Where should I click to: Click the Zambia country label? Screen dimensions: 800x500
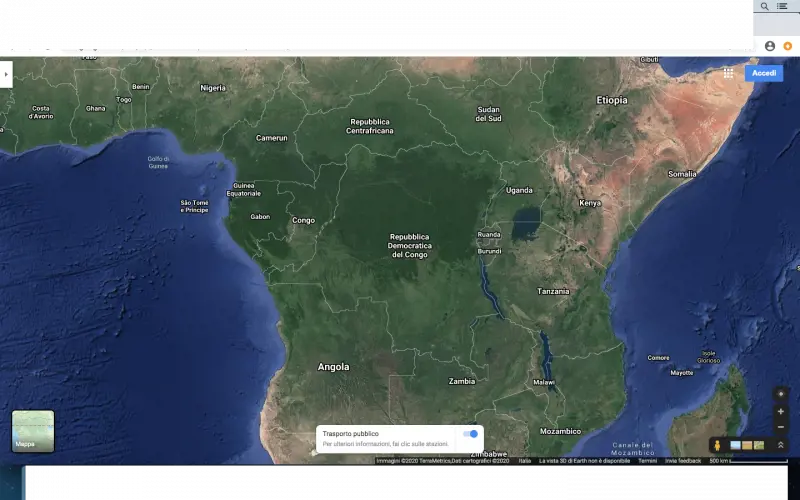pyautogui.click(x=462, y=381)
